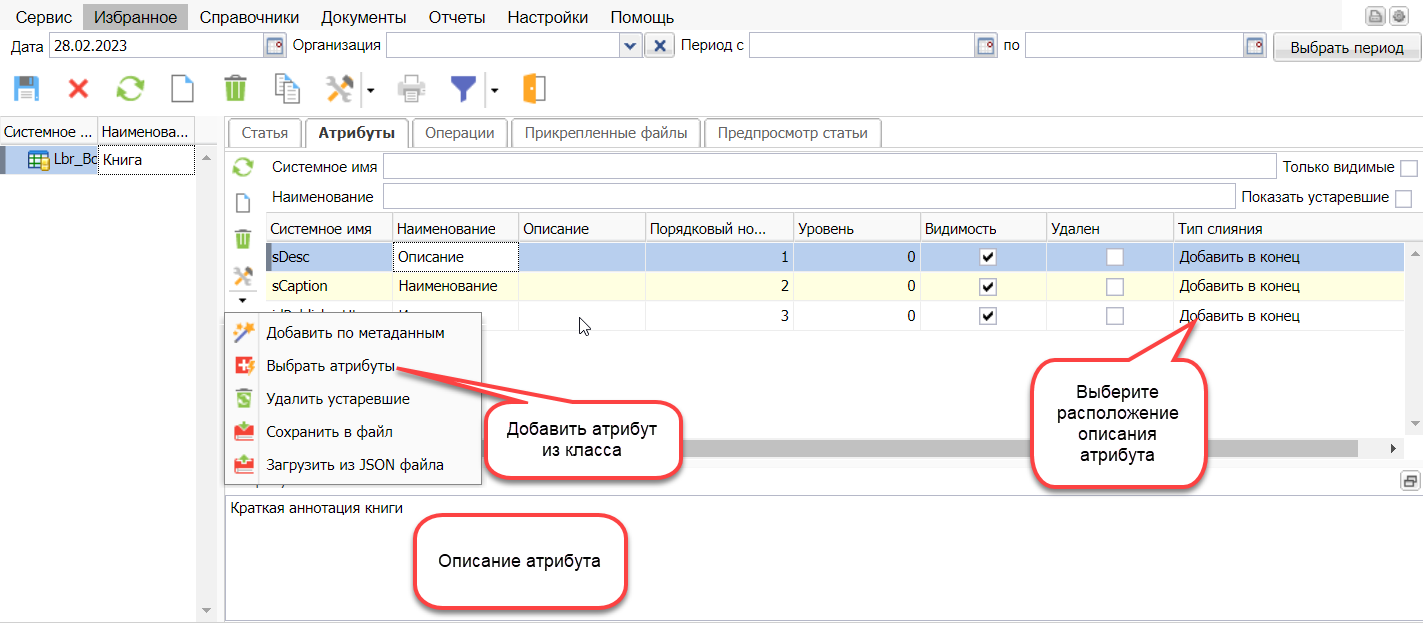The image size is (1423, 623).
Task: Clear organization with the X button
Action: tap(659, 46)
